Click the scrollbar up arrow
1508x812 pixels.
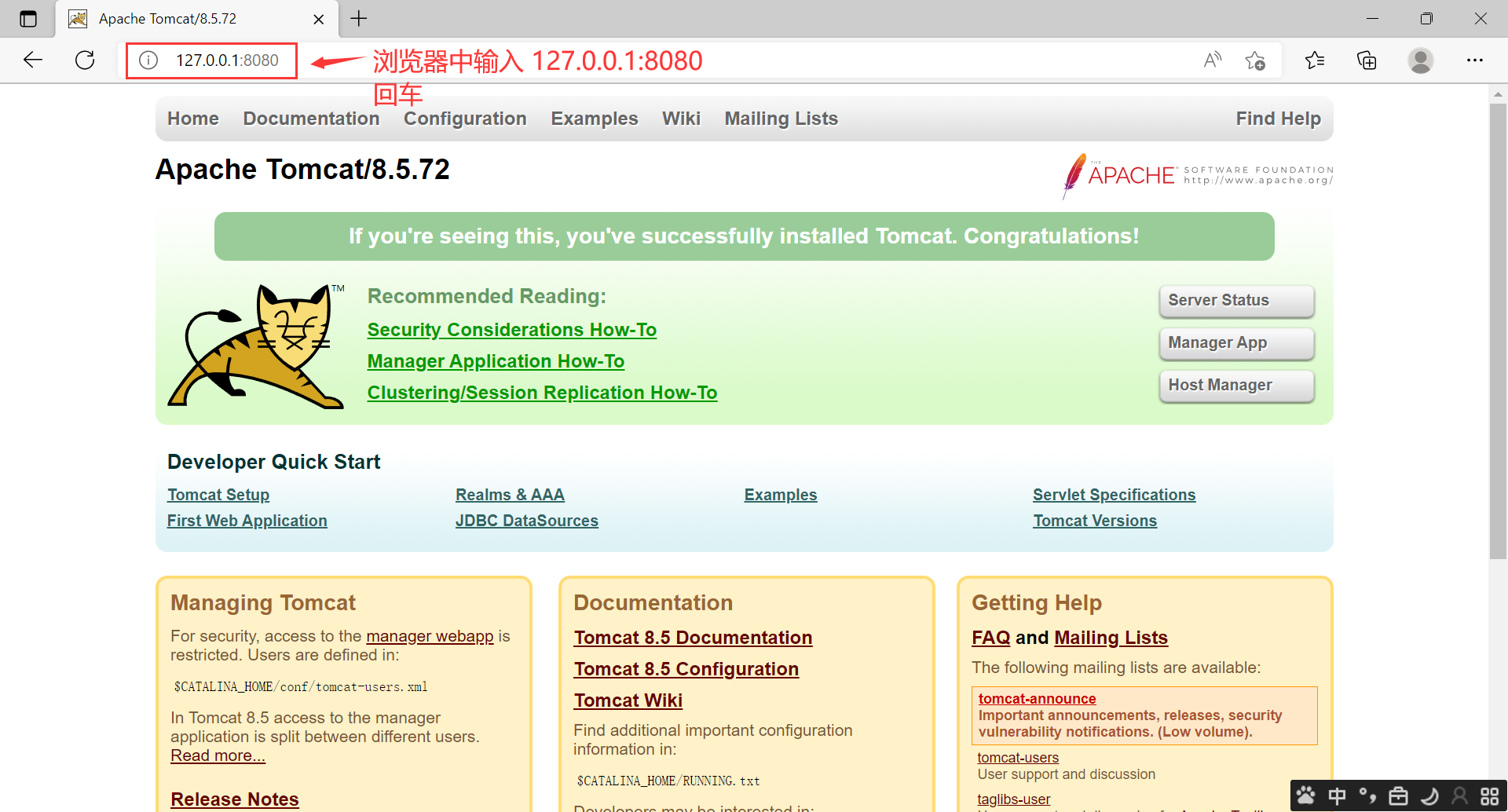point(1498,94)
